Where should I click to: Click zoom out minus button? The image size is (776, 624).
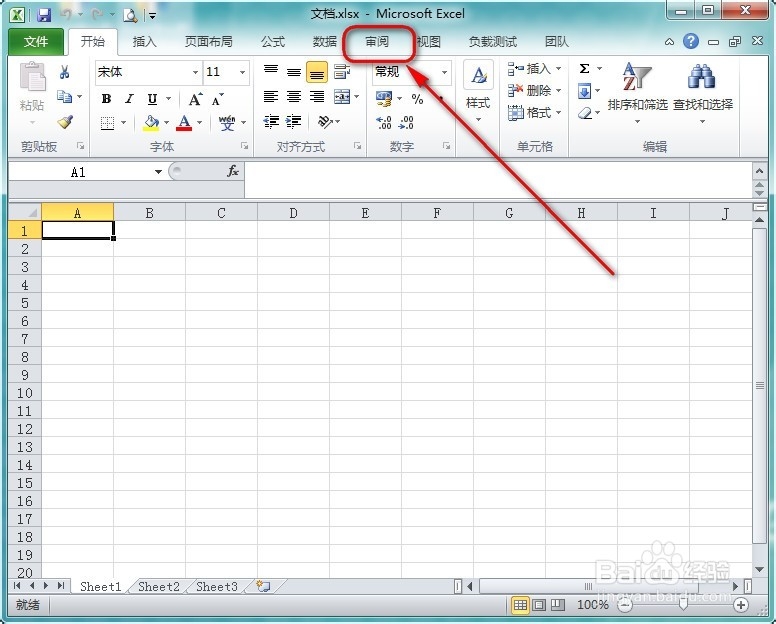point(626,605)
